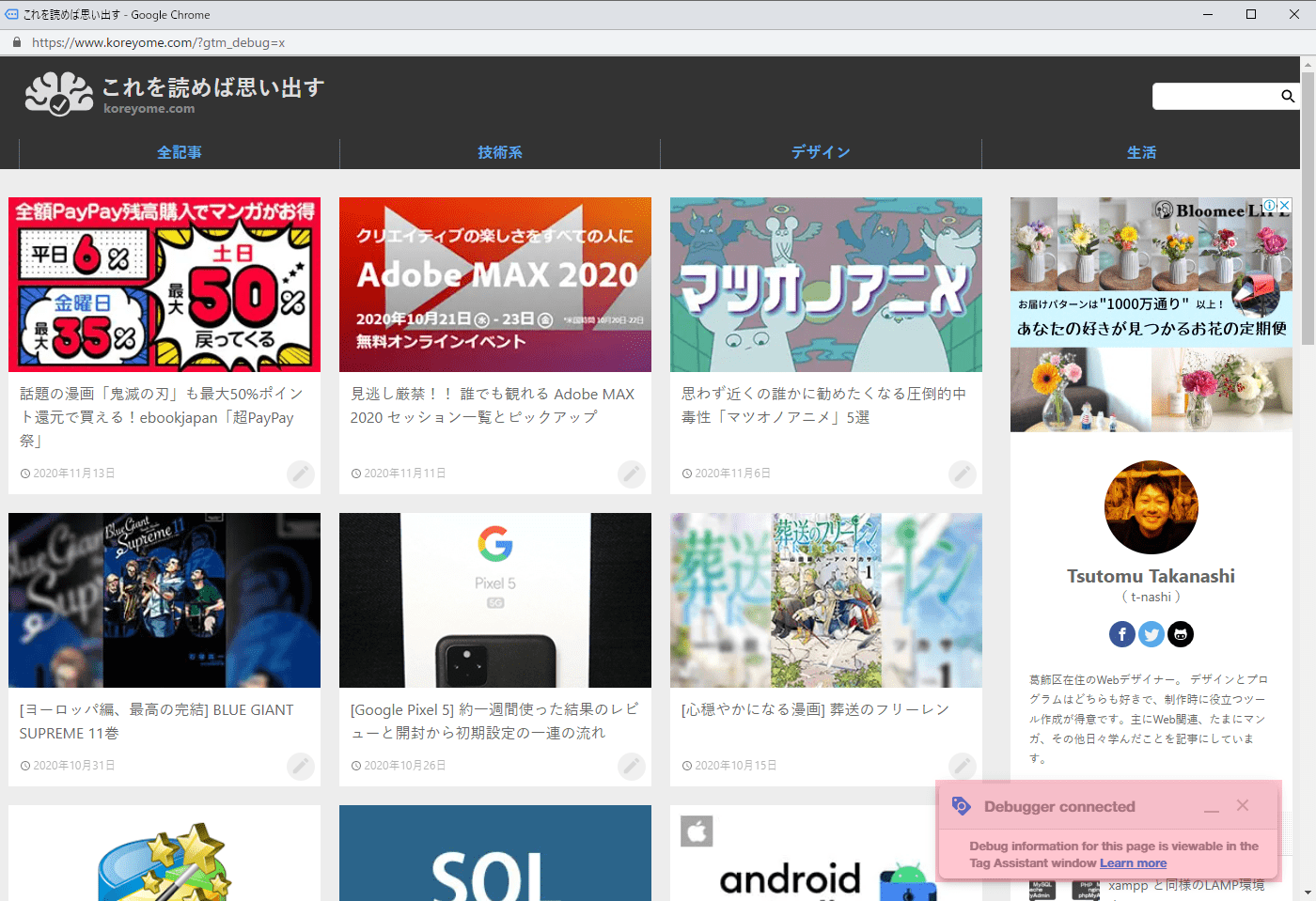
Task: Open 見逃し厳禁 Adobe MAX 2020 article title
Action: [x=493, y=405]
